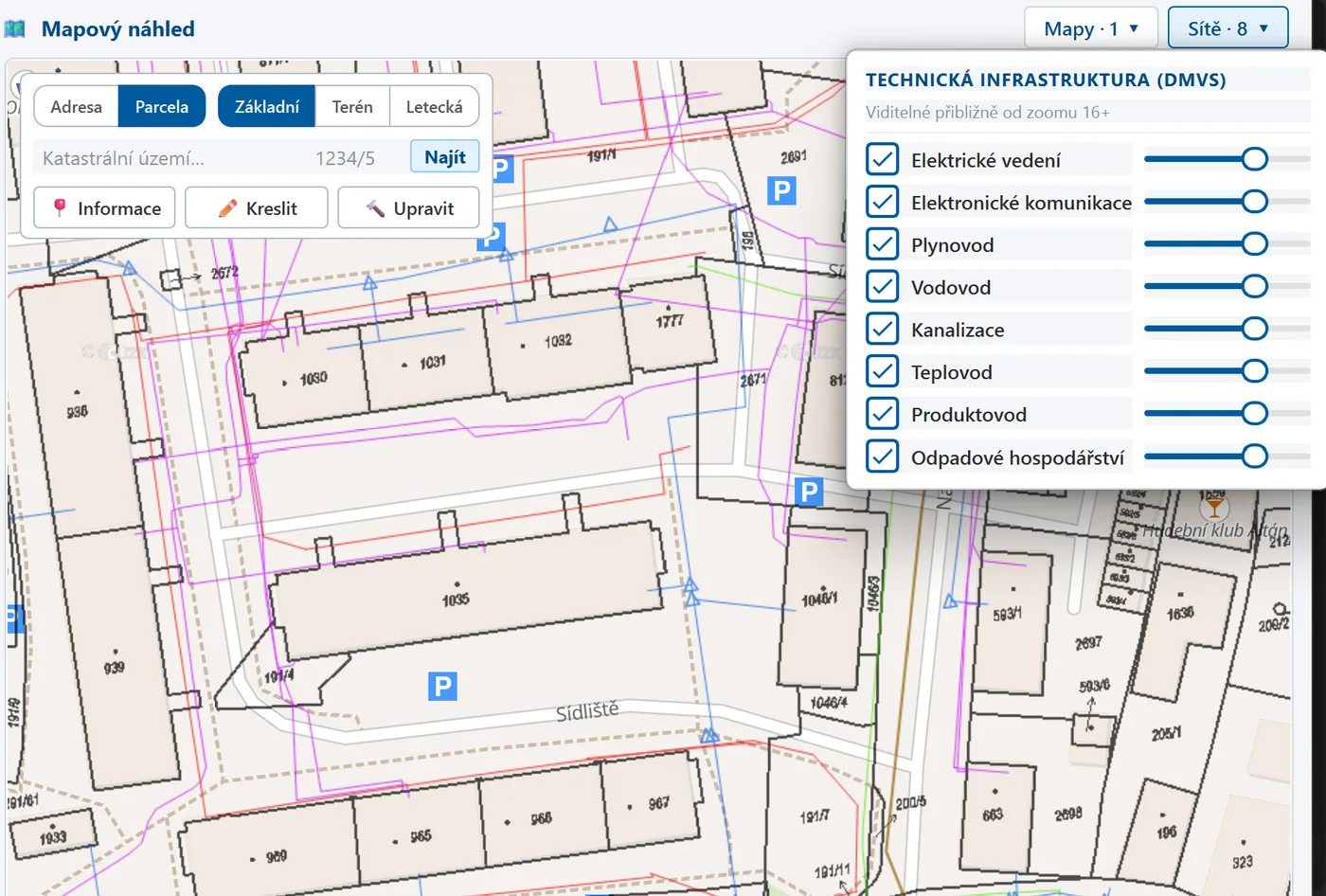Switch to the Letecká aerial map
The height and width of the screenshot is (896, 1326).
click(x=435, y=106)
